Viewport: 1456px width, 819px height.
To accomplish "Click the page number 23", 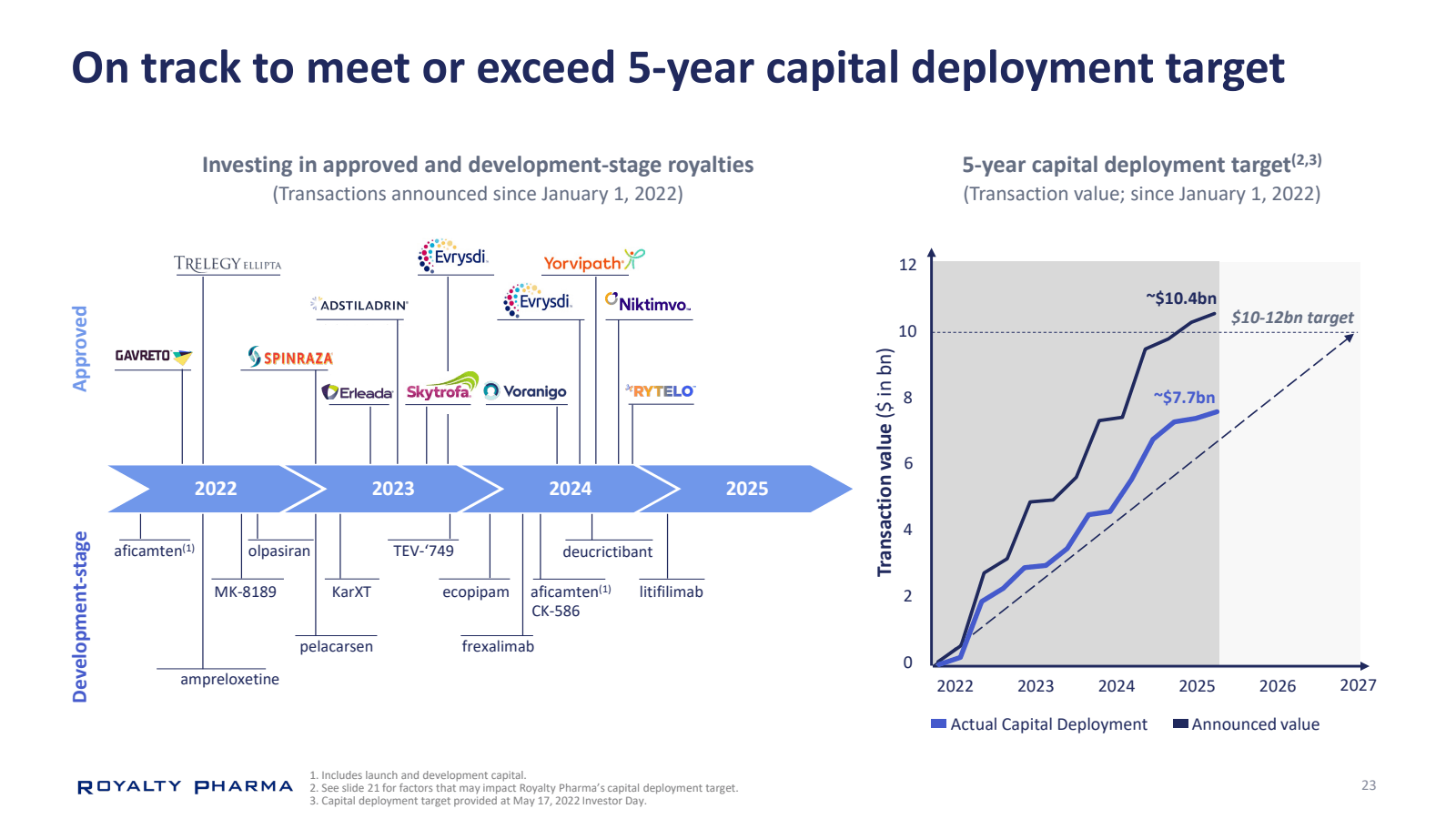I will (x=1369, y=785).
